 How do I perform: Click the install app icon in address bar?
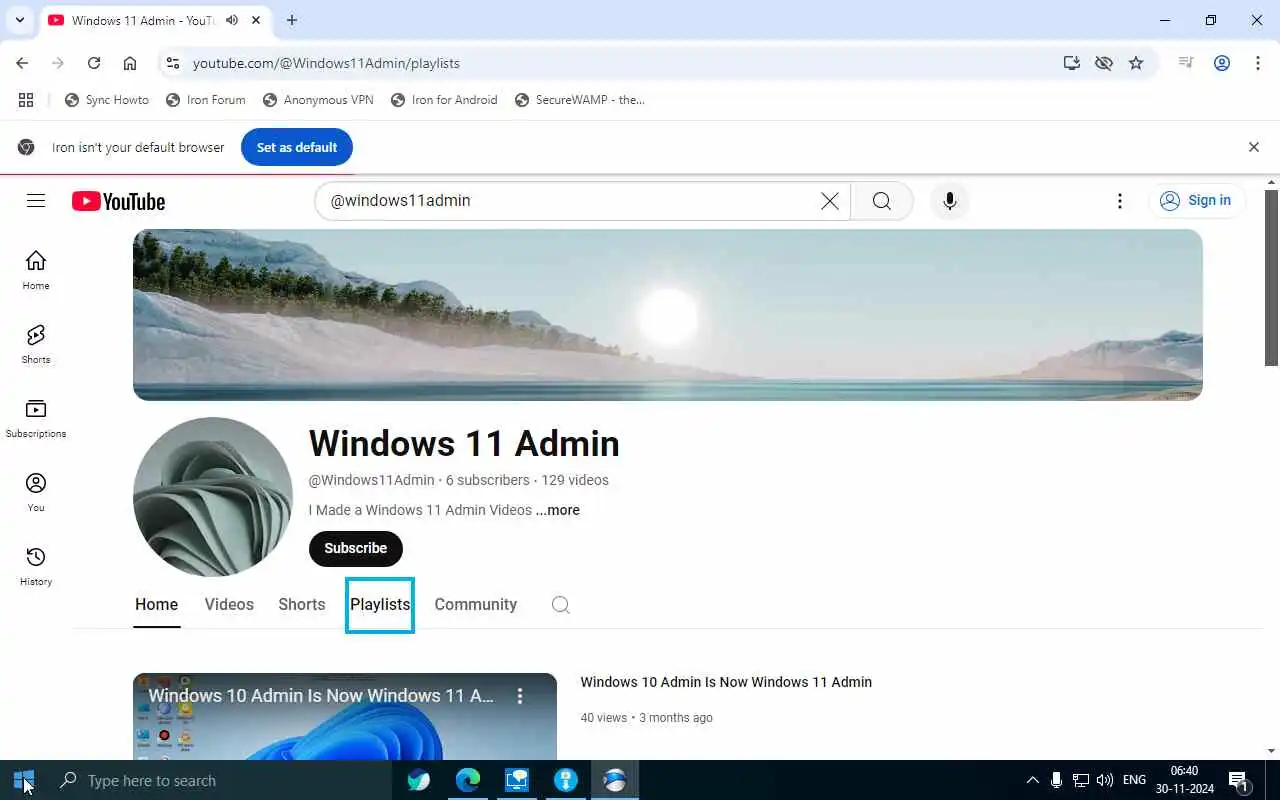(1072, 63)
